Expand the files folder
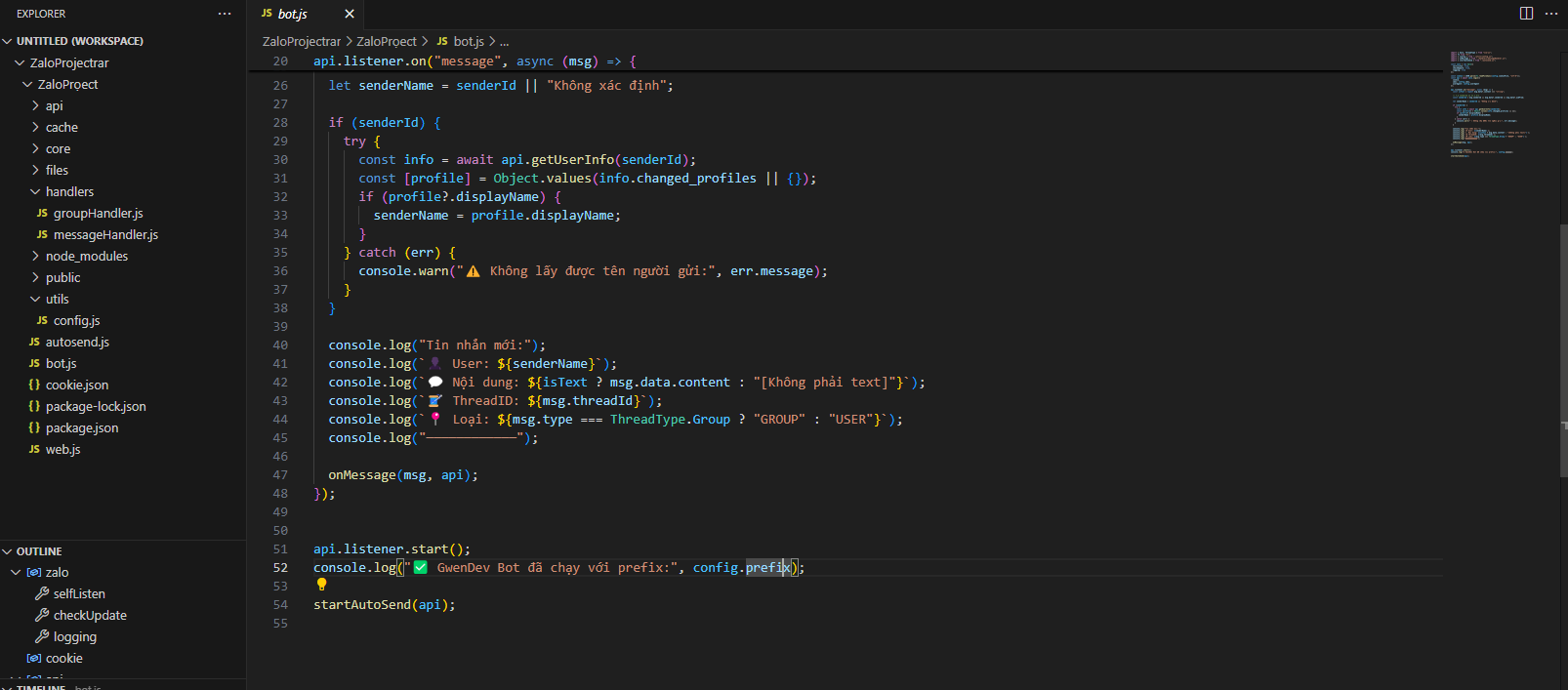 pyautogui.click(x=35, y=170)
